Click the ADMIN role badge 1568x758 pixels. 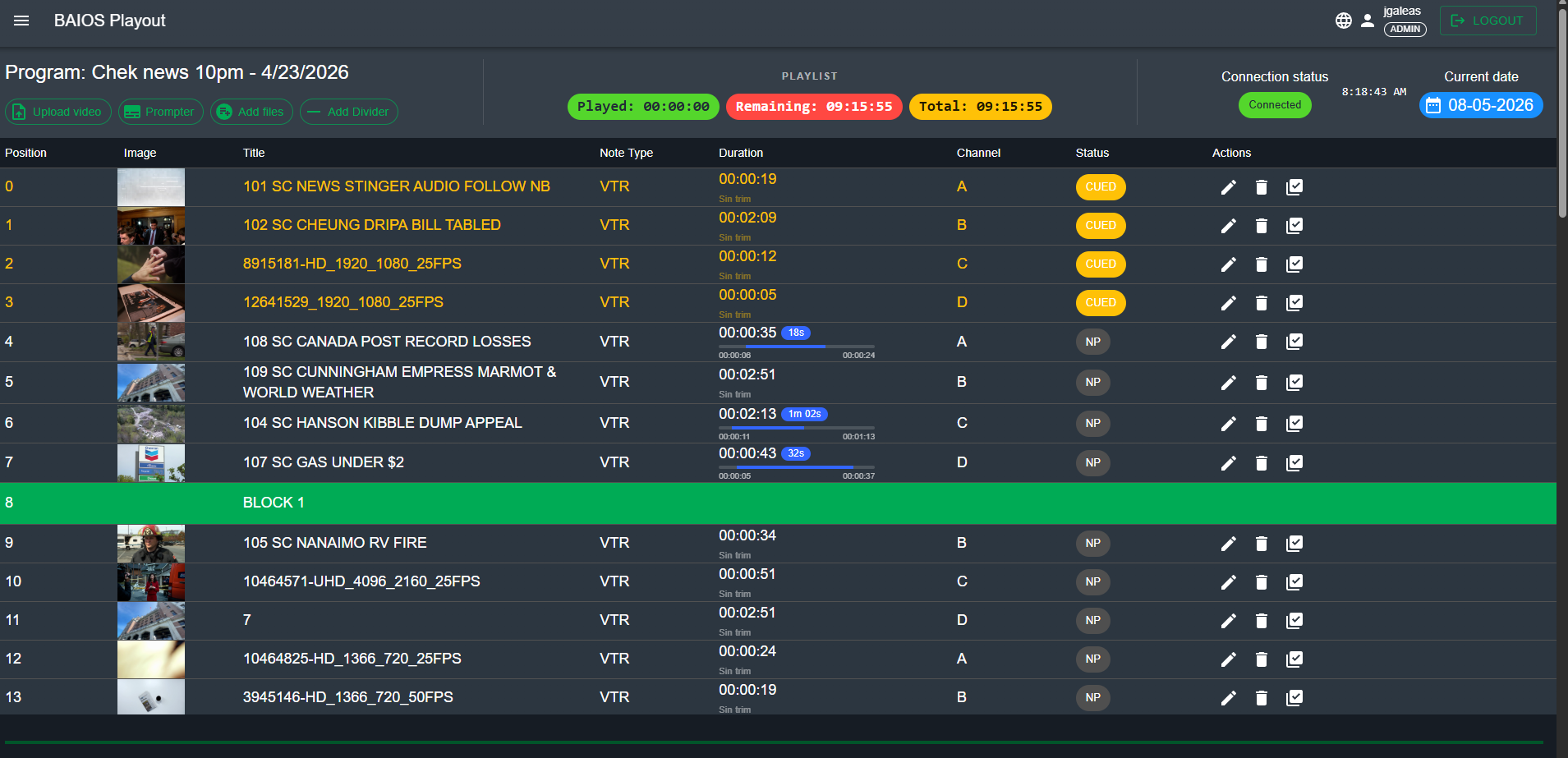(x=1405, y=29)
